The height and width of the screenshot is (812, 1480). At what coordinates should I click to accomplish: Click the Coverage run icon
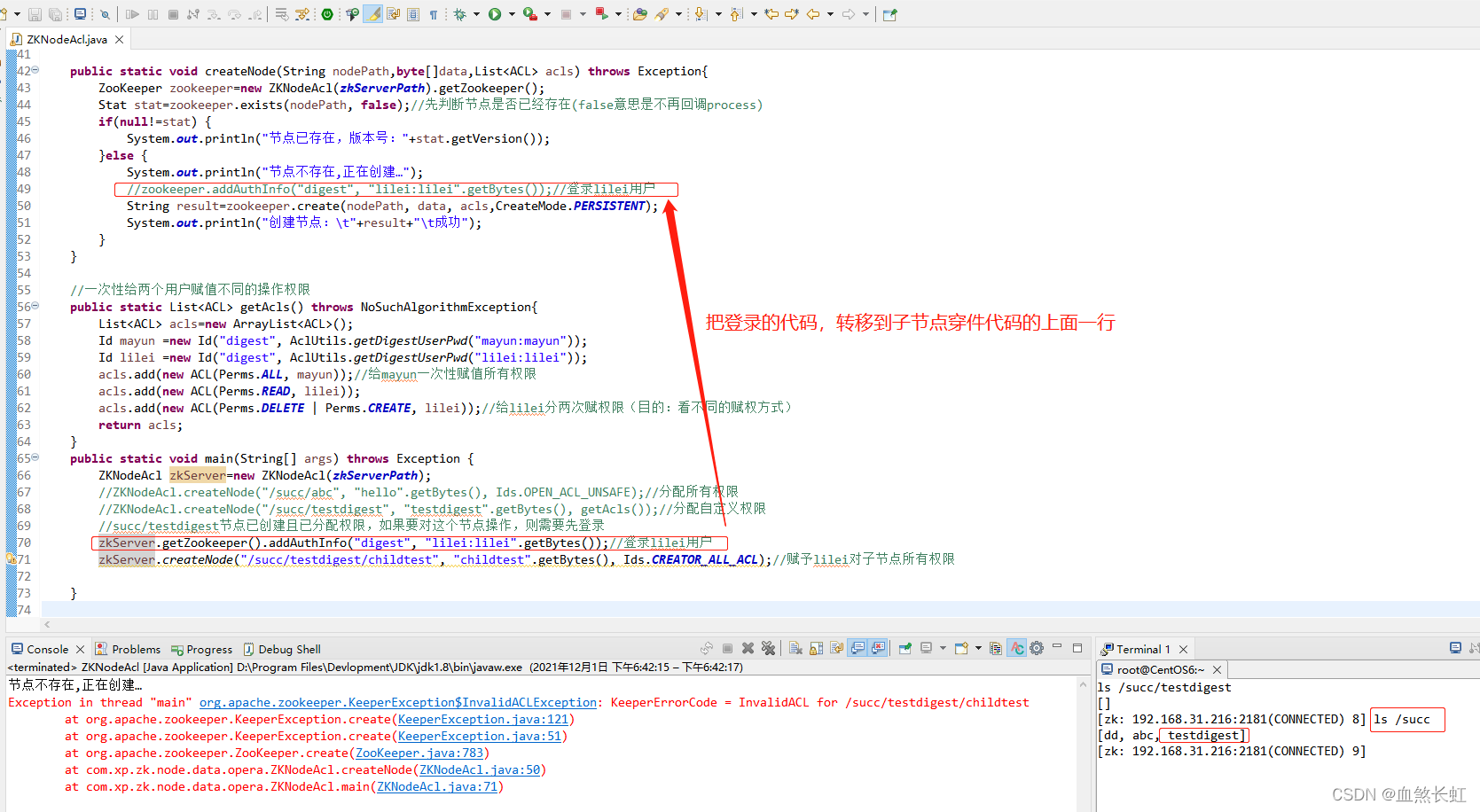tap(530, 14)
